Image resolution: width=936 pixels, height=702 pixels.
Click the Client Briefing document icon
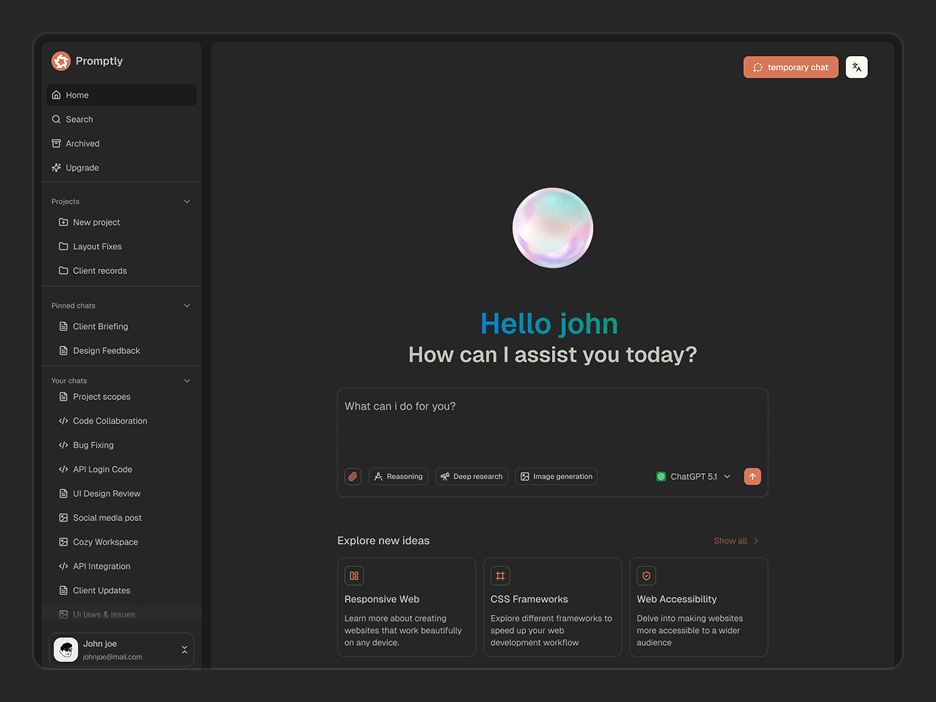point(63,327)
